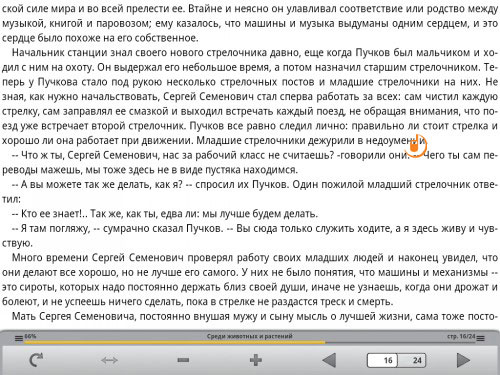Click the current page number field 16
This screenshot has width=500, height=375.
(x=382, y=360)
